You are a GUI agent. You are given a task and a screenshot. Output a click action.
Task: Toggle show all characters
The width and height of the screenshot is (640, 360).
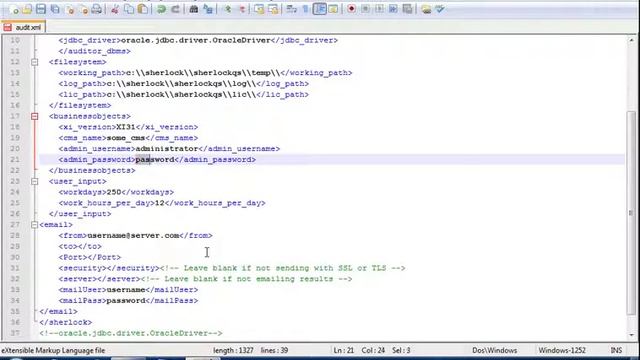pyautogui.click(x=305, y=9)
